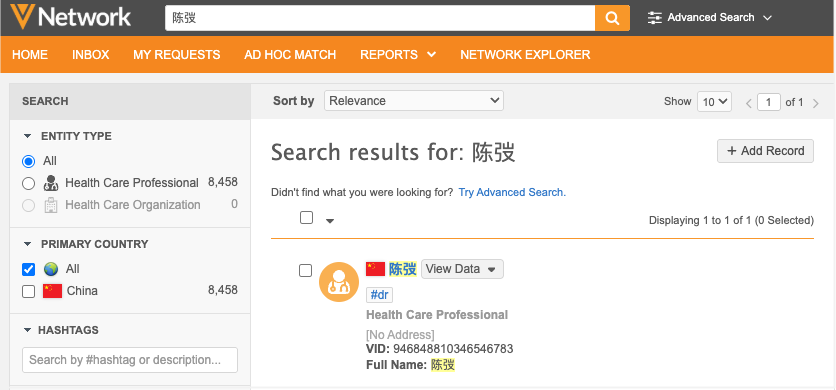Go to previous results page arrow
This screenshot has height=390, width=836.
pos(749,103)
